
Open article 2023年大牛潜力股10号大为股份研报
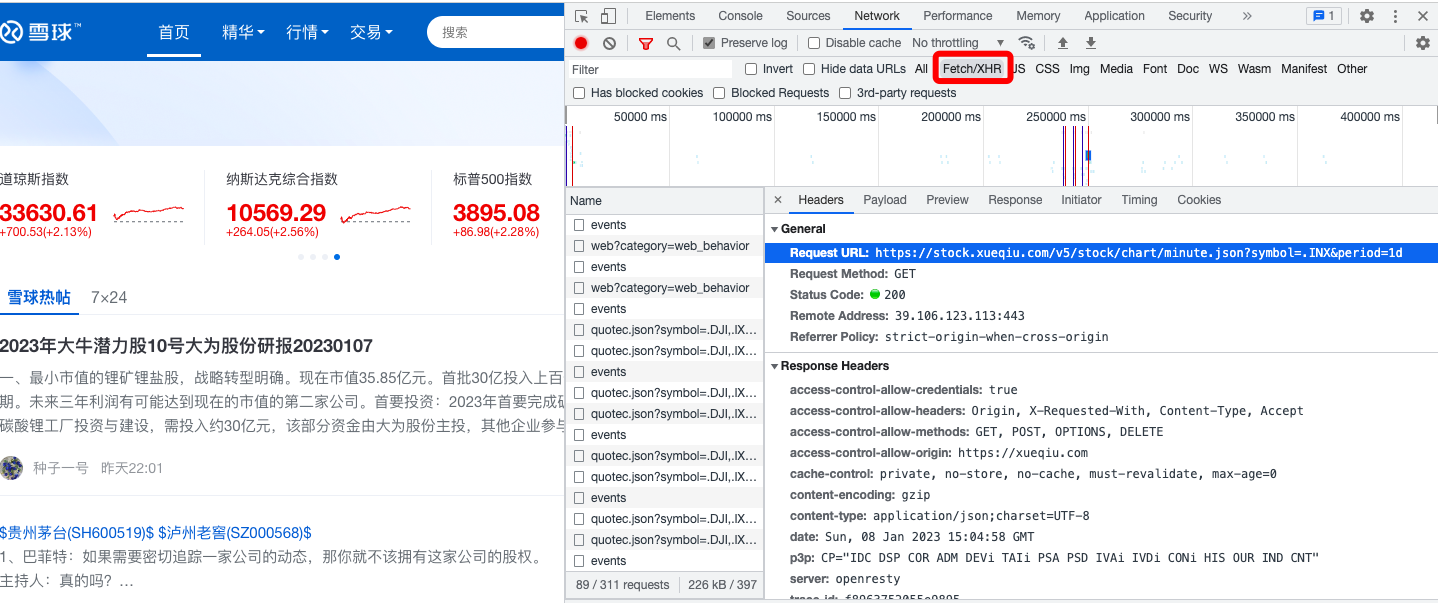(186, 346)
